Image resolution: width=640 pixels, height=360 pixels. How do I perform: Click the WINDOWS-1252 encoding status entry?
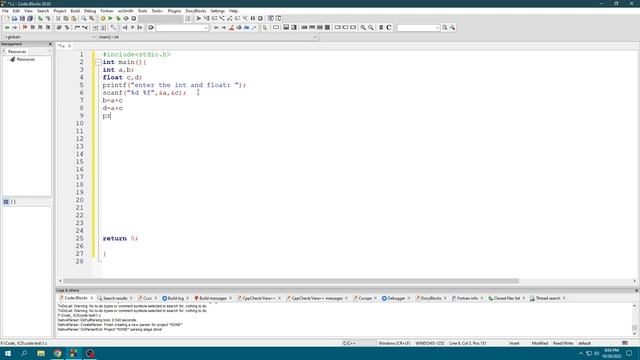pos(430,343)
